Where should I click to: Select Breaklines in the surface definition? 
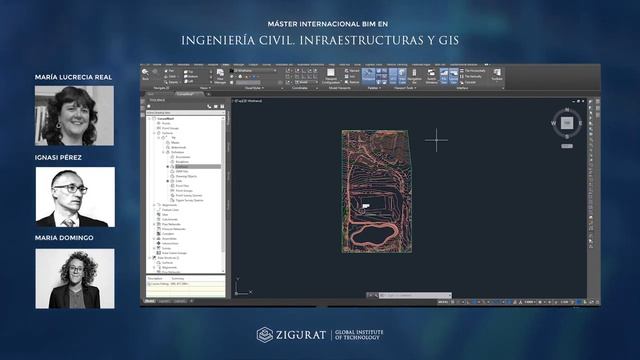[x=182, y=162]
